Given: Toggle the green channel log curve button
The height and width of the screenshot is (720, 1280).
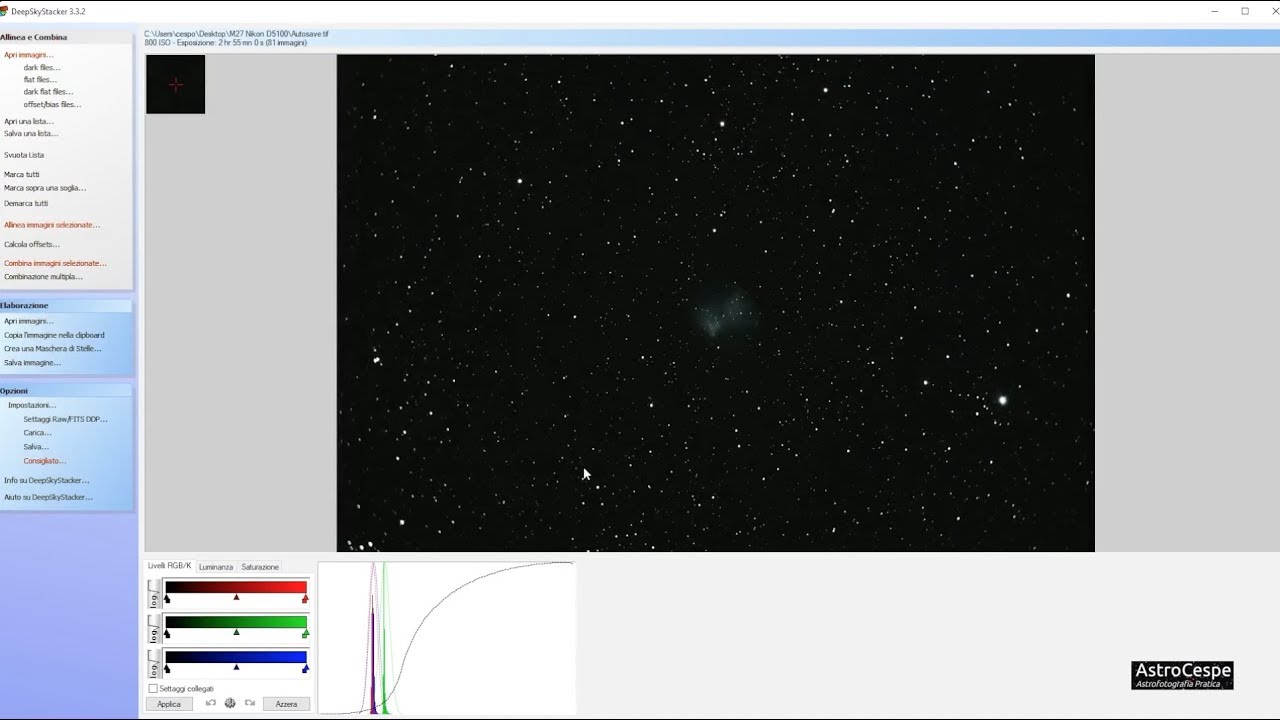Looking at the screenshot, I should [x=154, y=629].
